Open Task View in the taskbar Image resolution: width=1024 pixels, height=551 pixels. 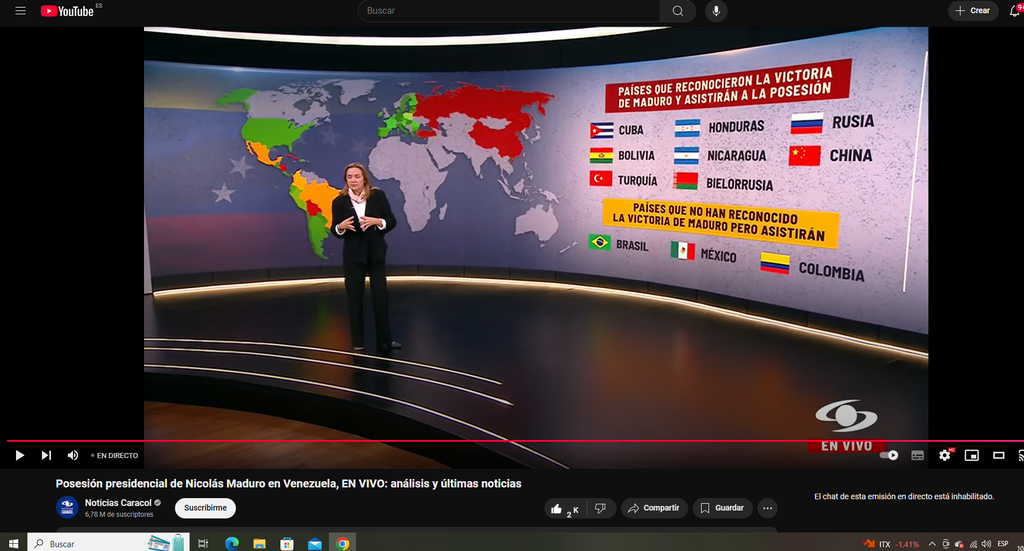(203, 543)
